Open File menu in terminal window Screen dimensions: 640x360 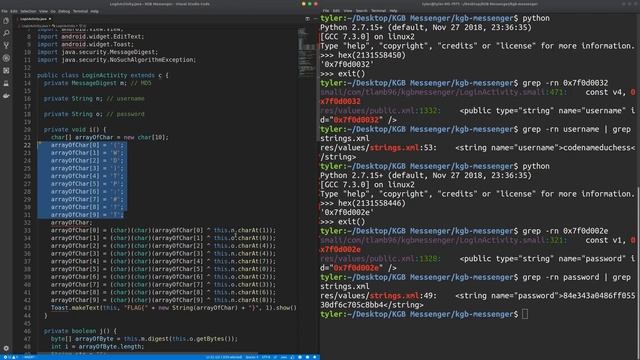(326, 11)
